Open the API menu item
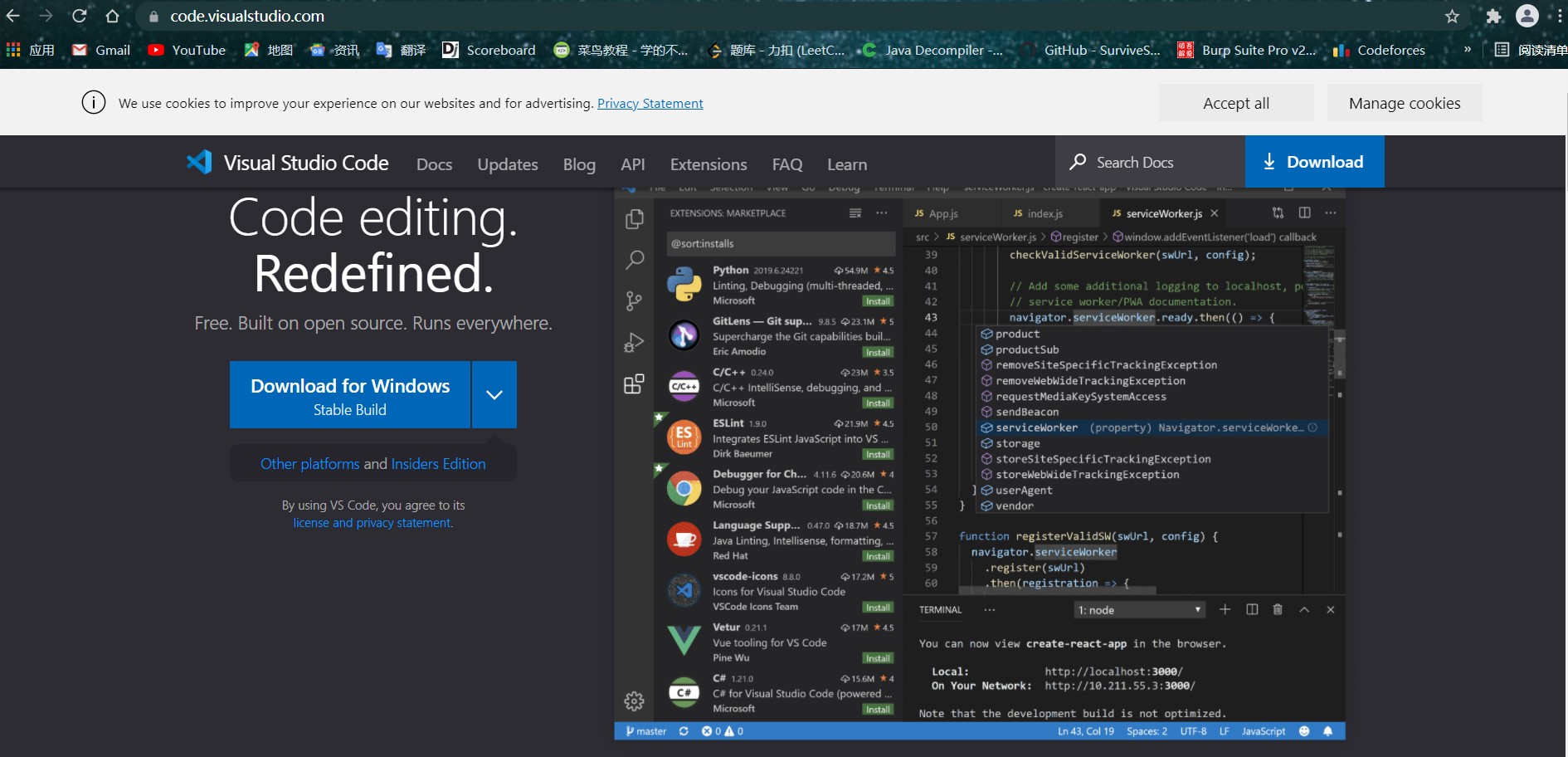Viewport: 1568px width, 757px height. point(633,164)
